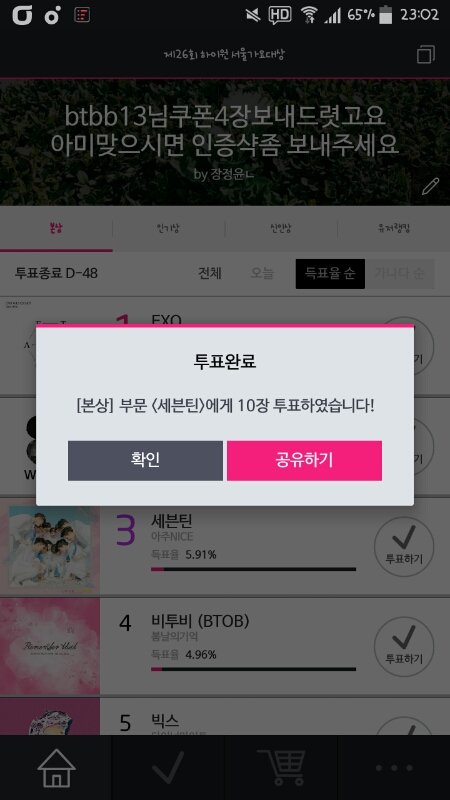Switch to the 신인상 tab

pos(281,229)
